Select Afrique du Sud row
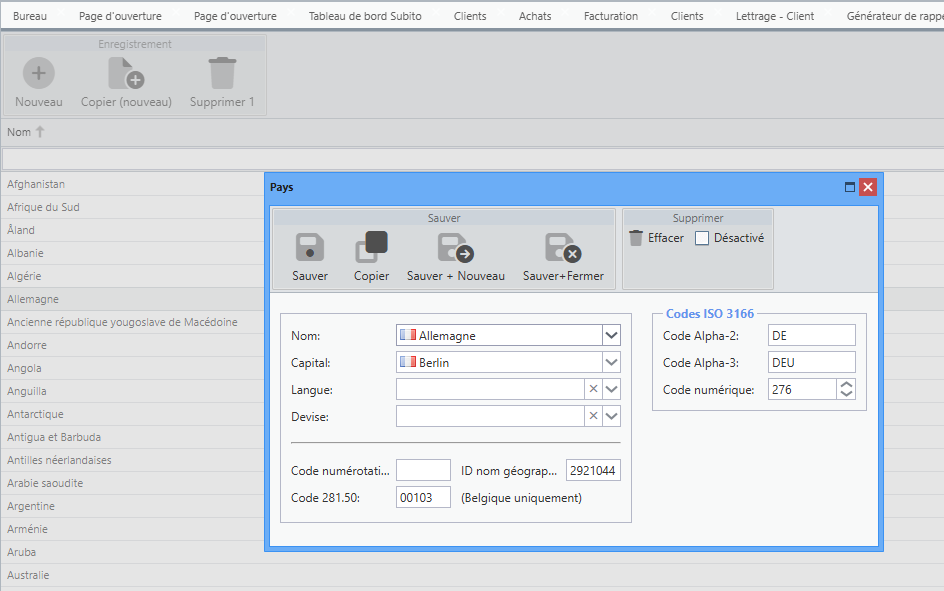The image size is (944, 591). [x=43, y=207]
